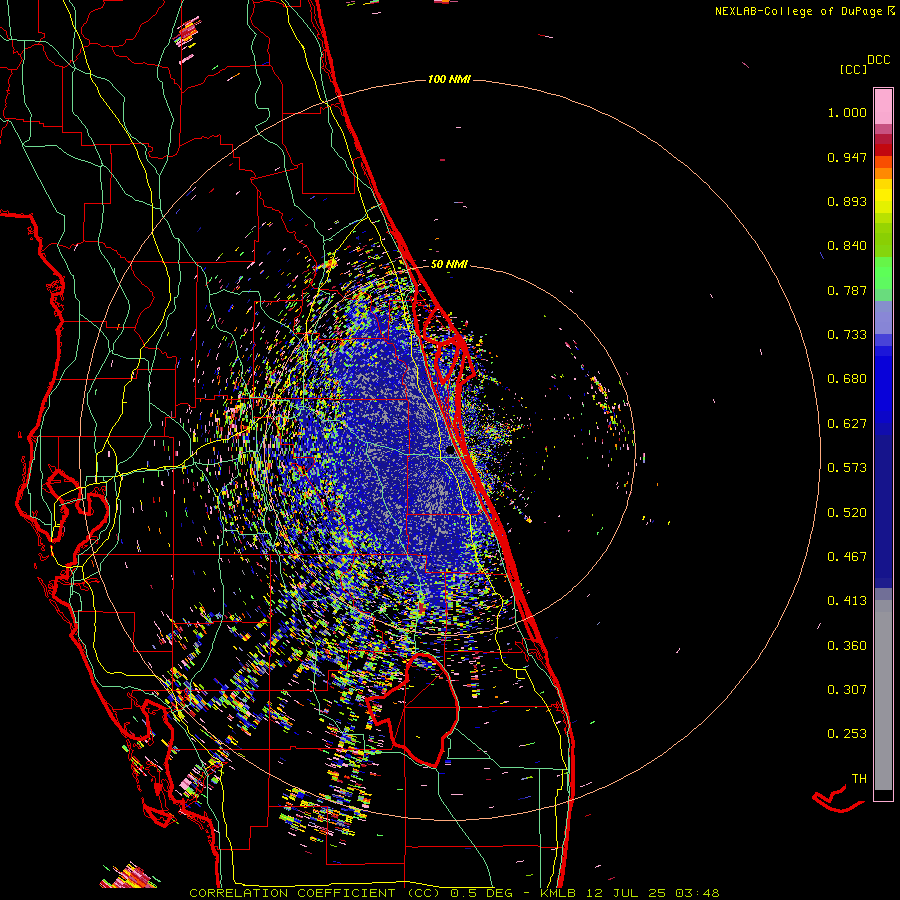
Task: Click the 12 JUL 25 date text
Action: (626, 893)
